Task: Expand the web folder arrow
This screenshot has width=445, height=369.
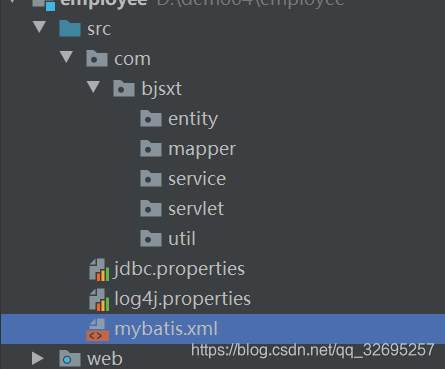Action: [38, 358]
